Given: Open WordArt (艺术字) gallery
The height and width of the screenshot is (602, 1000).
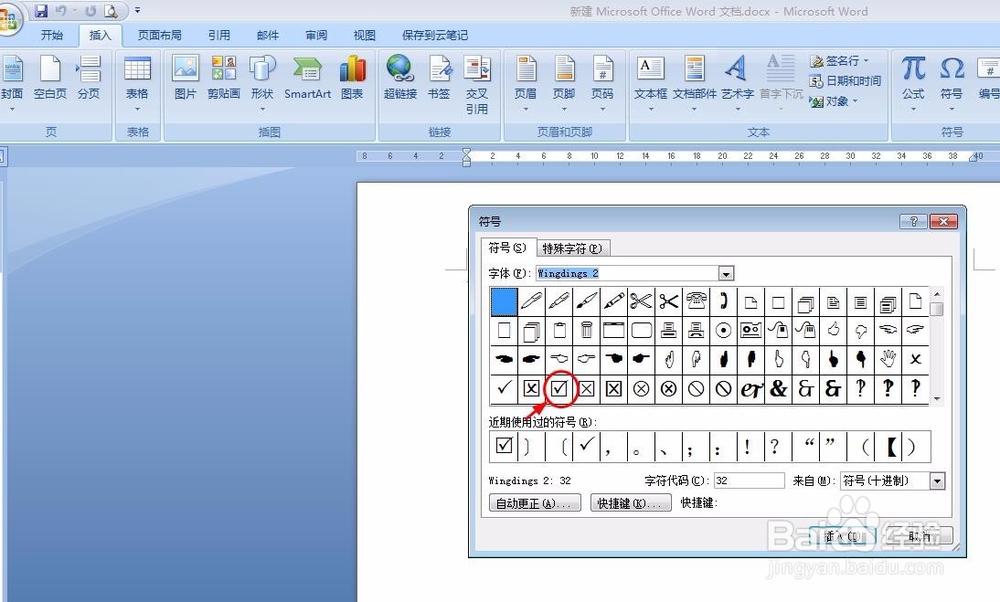Looking at the screenshot, I should click(x=737, y=83).
